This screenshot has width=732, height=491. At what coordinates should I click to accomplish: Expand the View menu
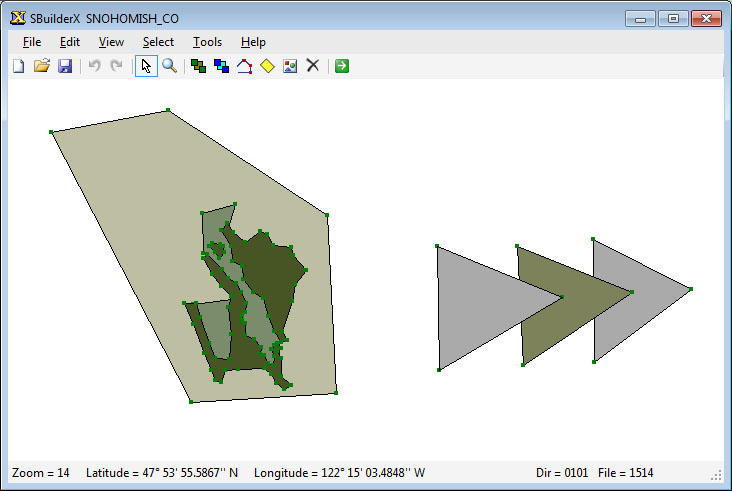click(111, 42)
